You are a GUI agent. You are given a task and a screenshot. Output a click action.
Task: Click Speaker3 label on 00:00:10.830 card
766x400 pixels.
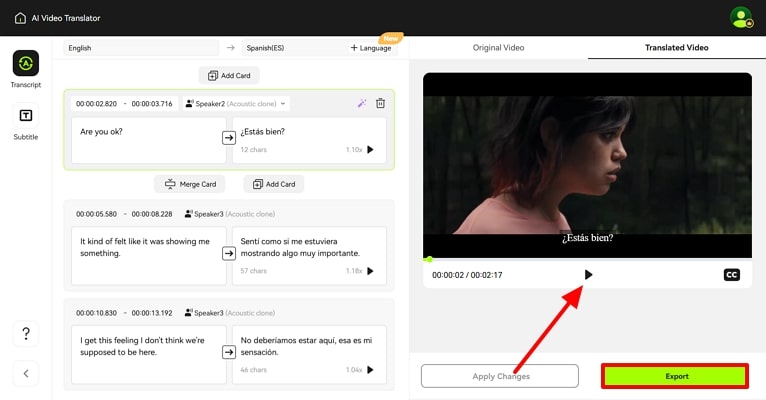230,313
